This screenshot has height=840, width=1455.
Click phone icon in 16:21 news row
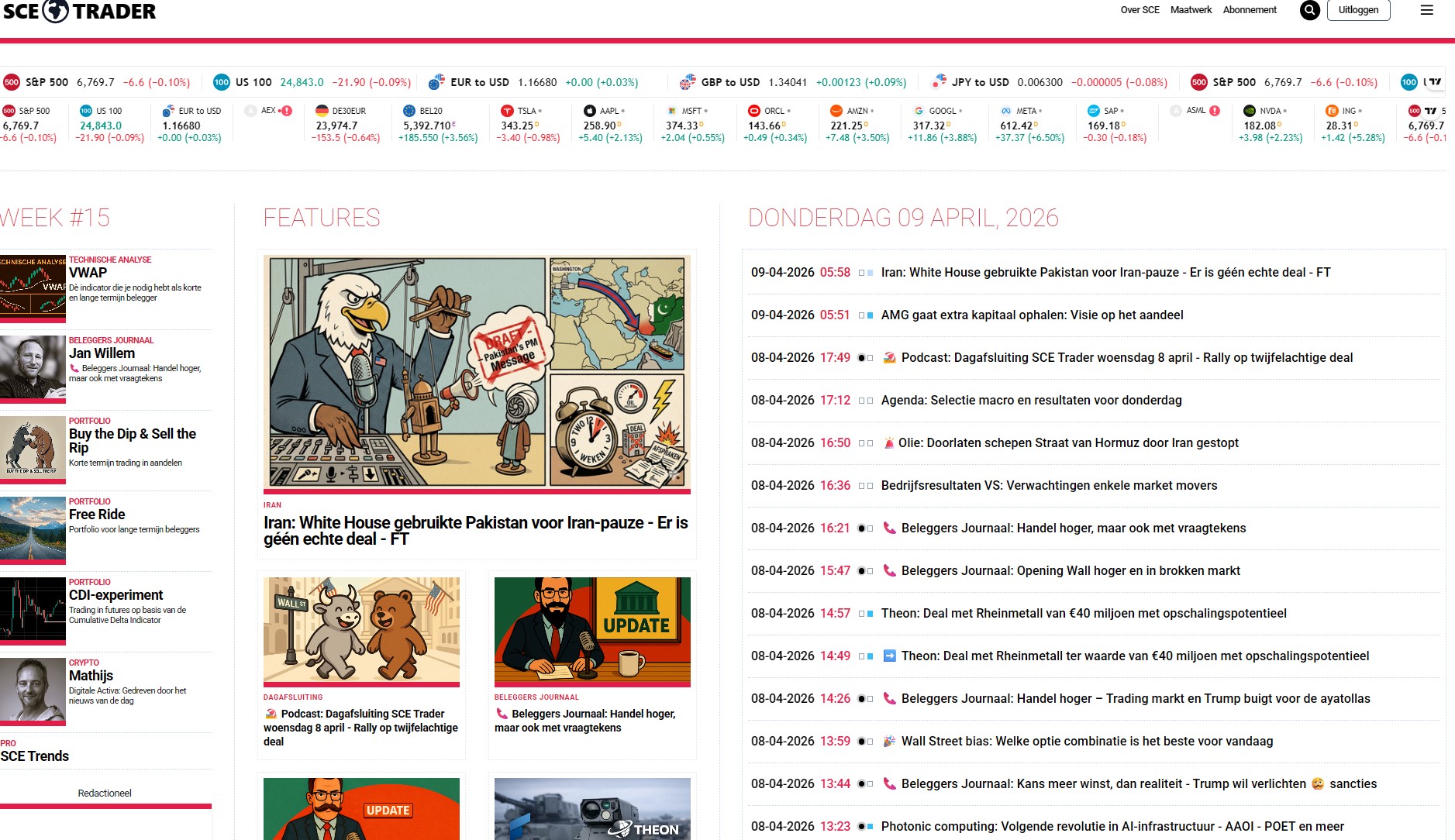coord(889,528)
